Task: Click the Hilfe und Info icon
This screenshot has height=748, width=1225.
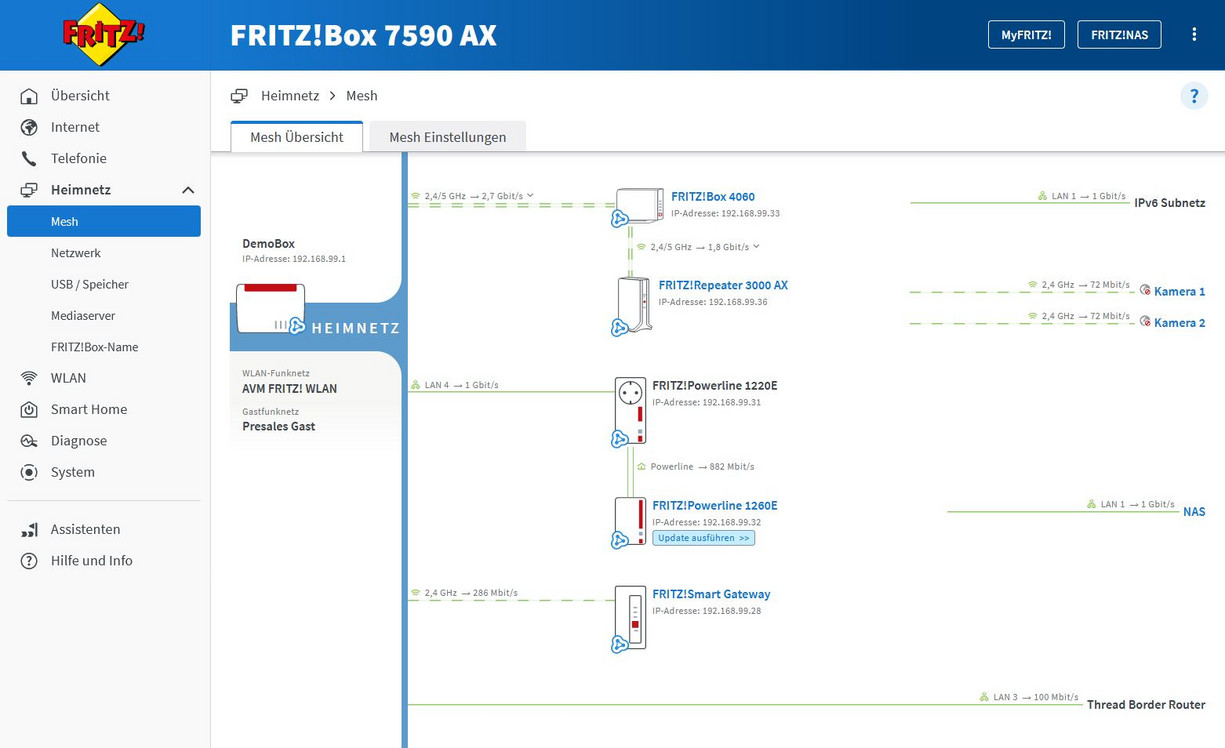Action: (x=29, y=561)
